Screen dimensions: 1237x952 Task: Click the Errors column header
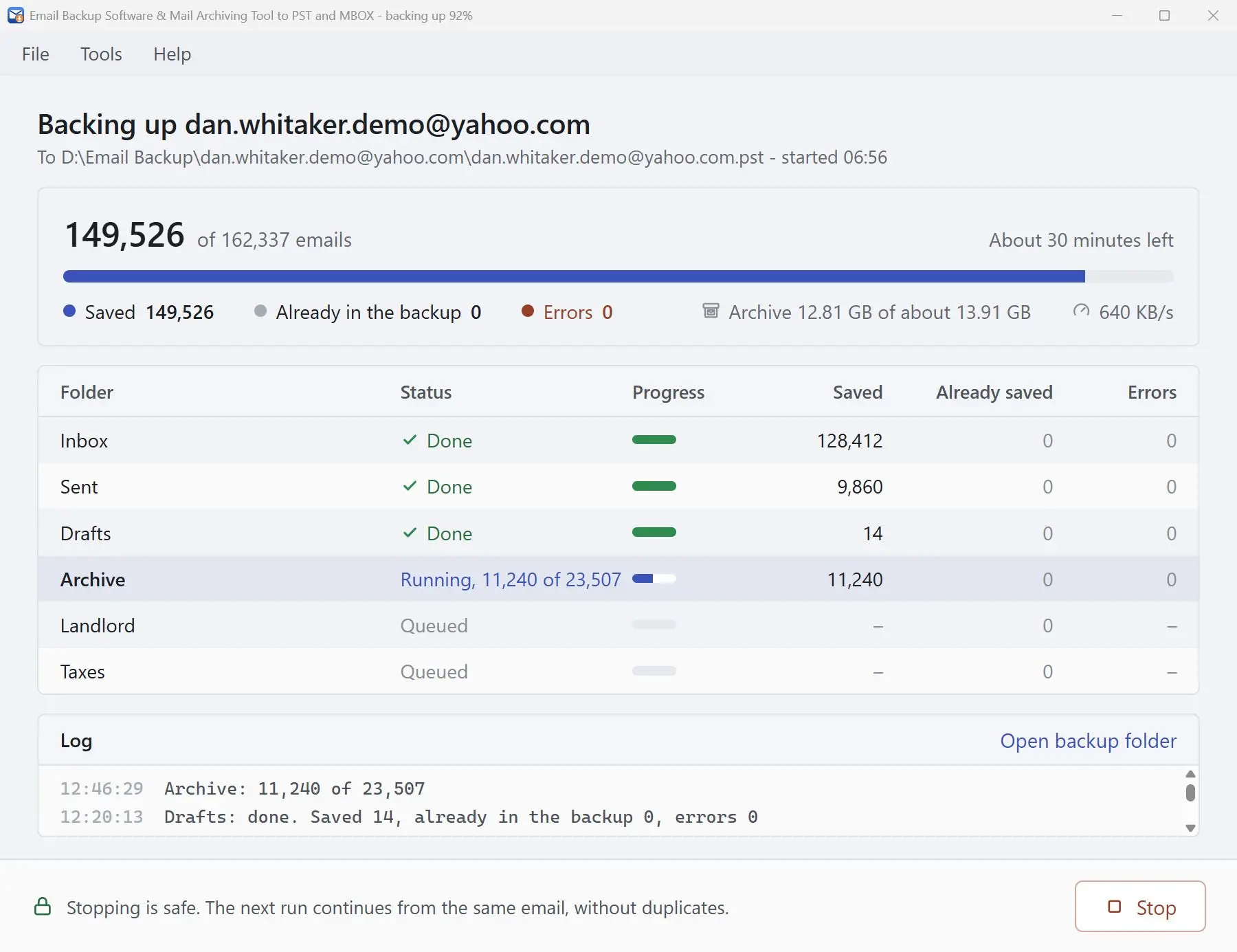(1152, 392)
